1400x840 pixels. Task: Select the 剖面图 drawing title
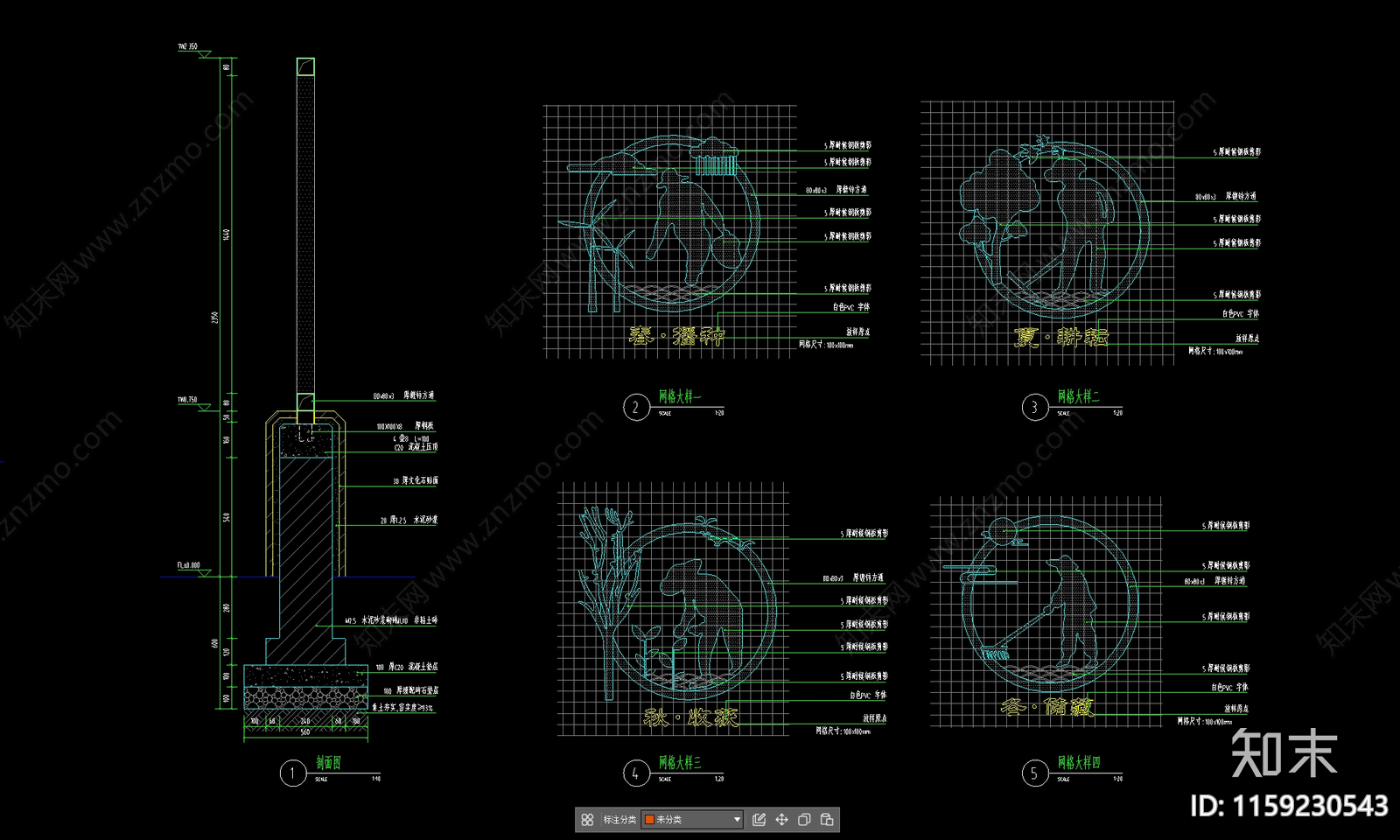pos(328,763)
